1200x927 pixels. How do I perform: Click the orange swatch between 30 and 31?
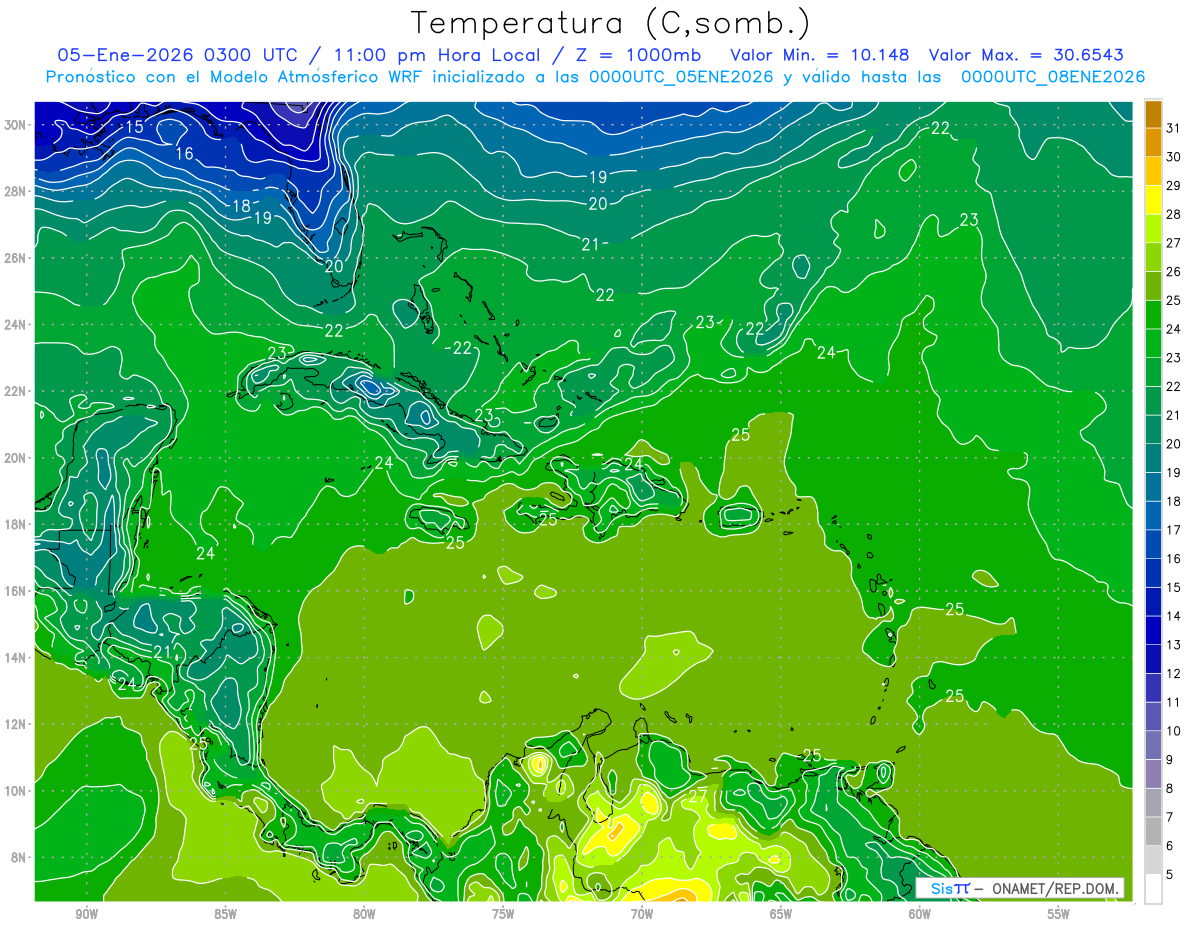(1153, 142)
